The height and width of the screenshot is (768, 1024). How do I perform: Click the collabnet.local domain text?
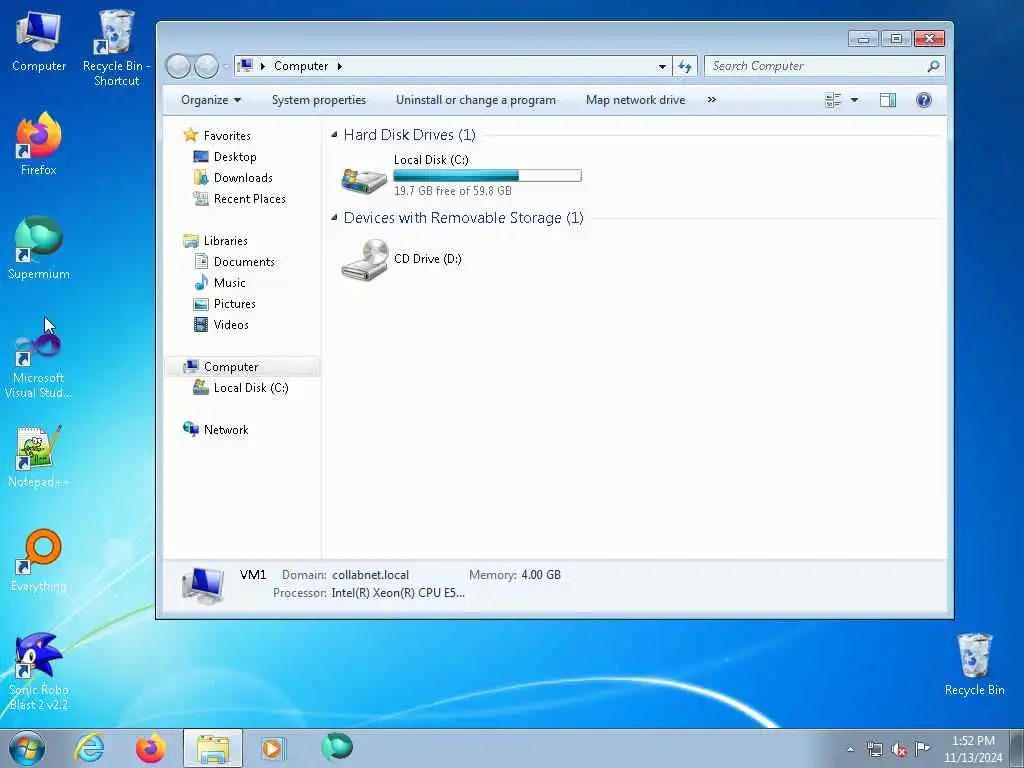370,575
